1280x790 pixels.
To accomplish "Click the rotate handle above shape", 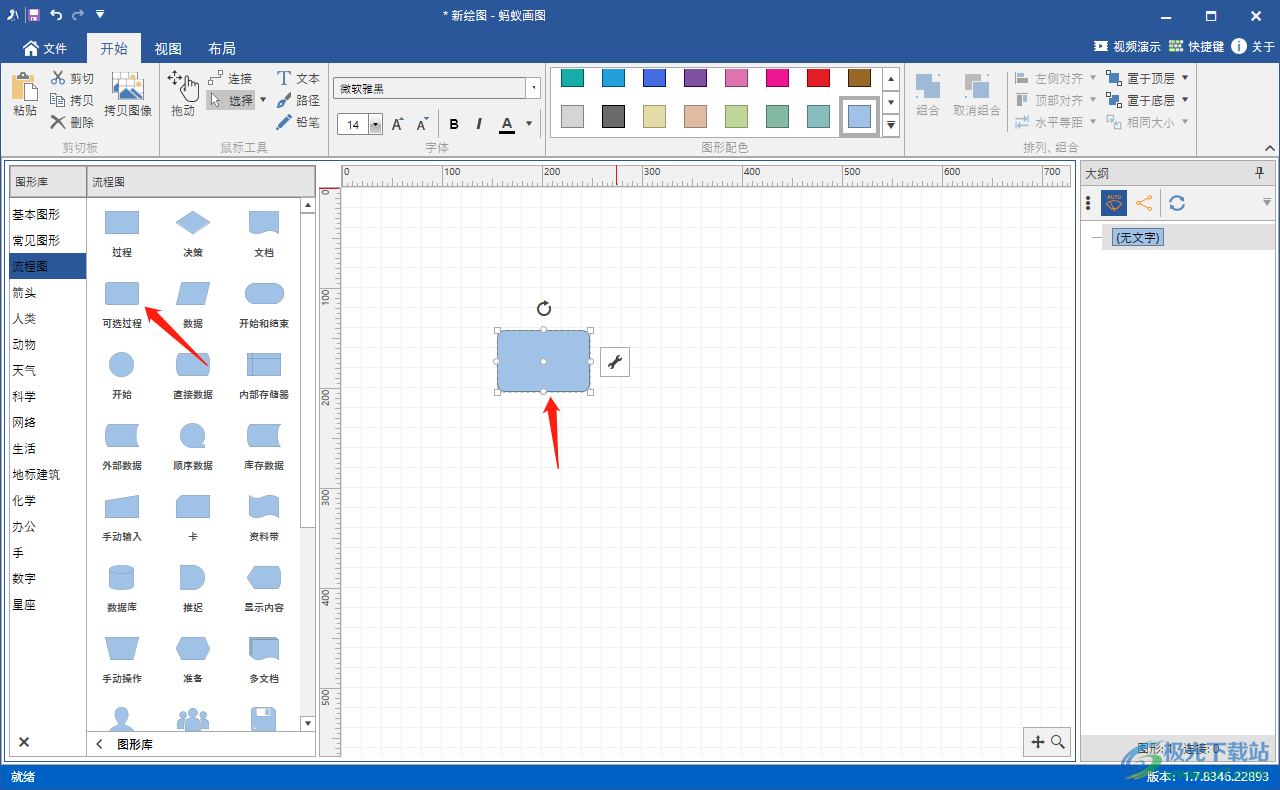I will 544,308.
